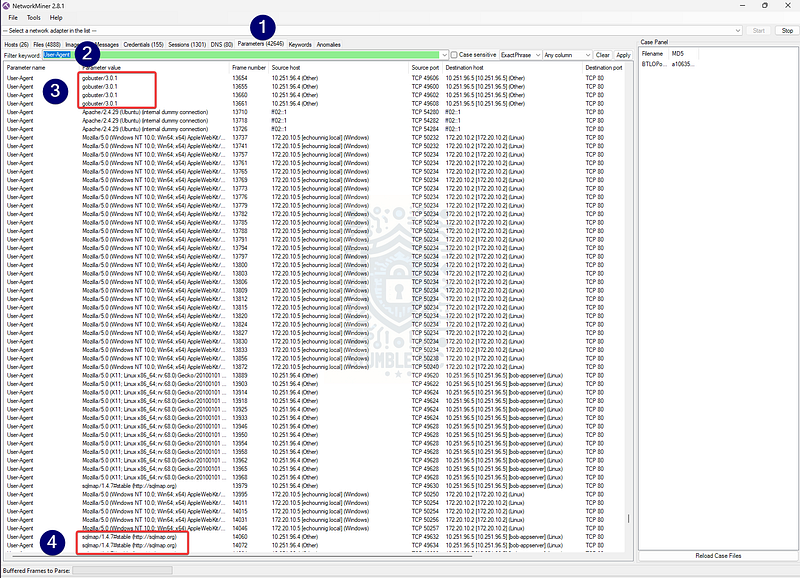The height and width of the screenshot is (578, 800).
Task: Open the Help menu
Action: click(x=56, y=17)
